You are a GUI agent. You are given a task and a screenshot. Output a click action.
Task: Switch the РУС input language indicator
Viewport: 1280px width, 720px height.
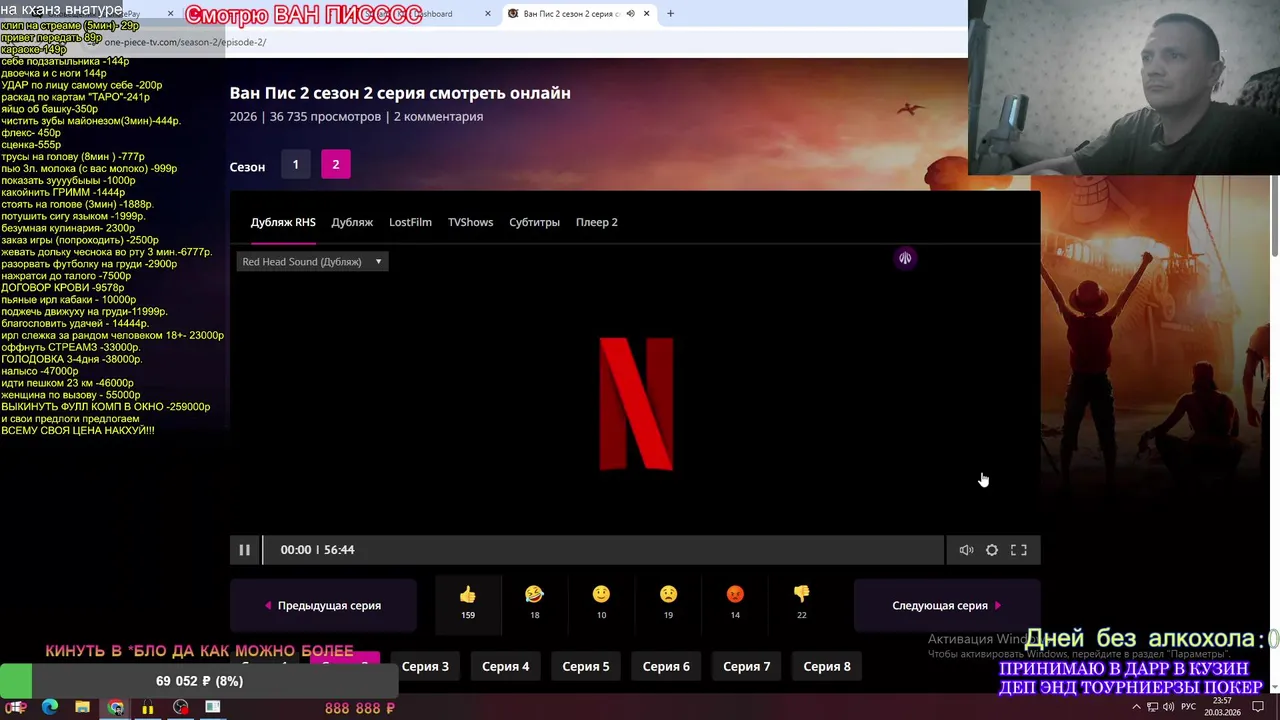[1189, 707]
